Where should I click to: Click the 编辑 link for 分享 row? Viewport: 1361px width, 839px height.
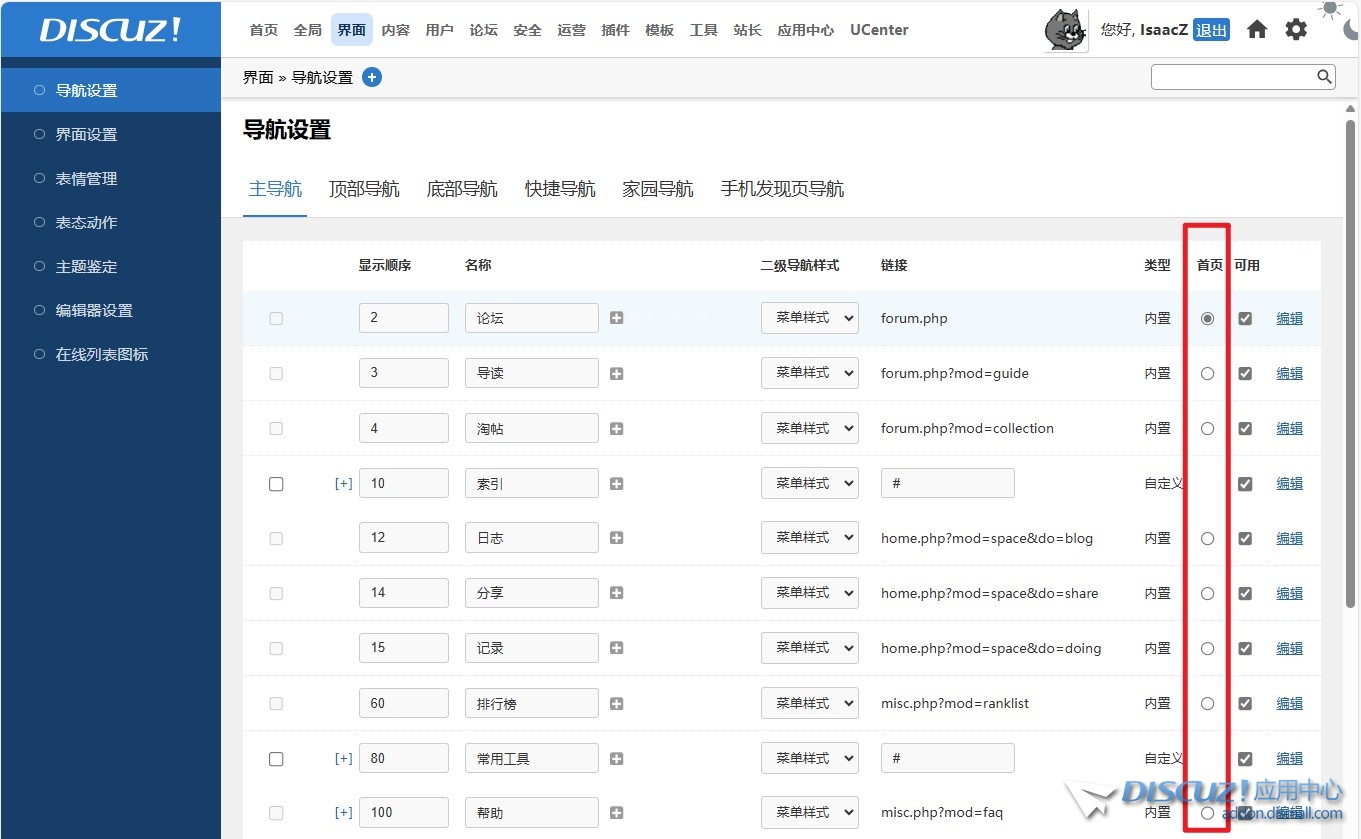[1289, 593]
